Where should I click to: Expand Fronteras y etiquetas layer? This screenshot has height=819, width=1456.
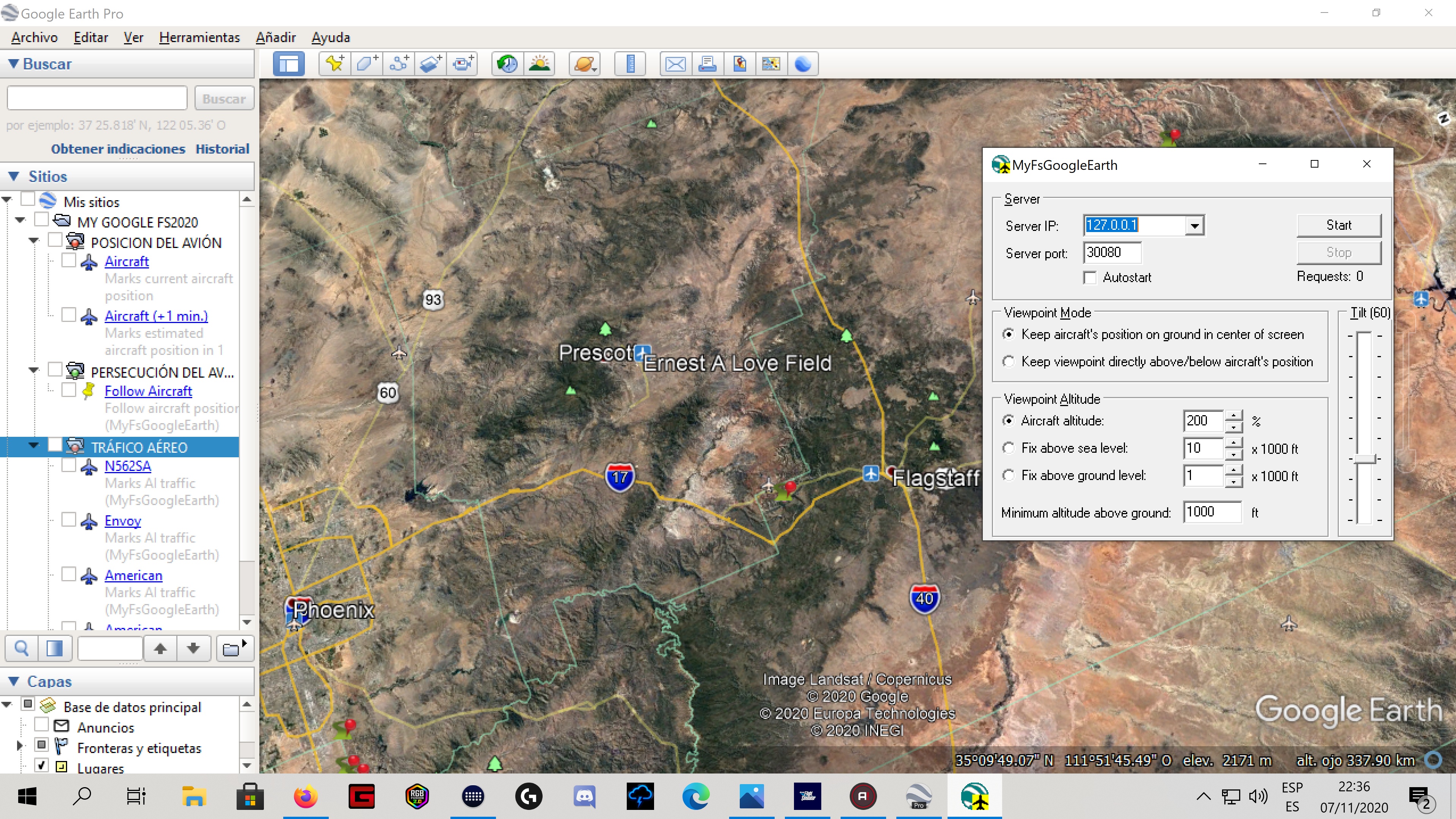(x=20, y=745)
